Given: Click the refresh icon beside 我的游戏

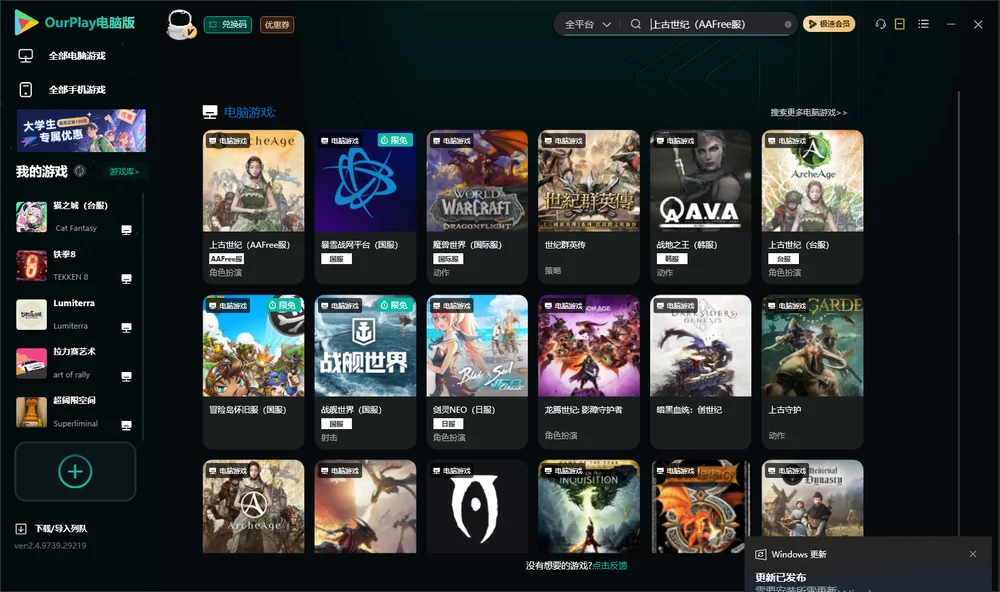Looking at the screenshot, I should tap(80, 171).
